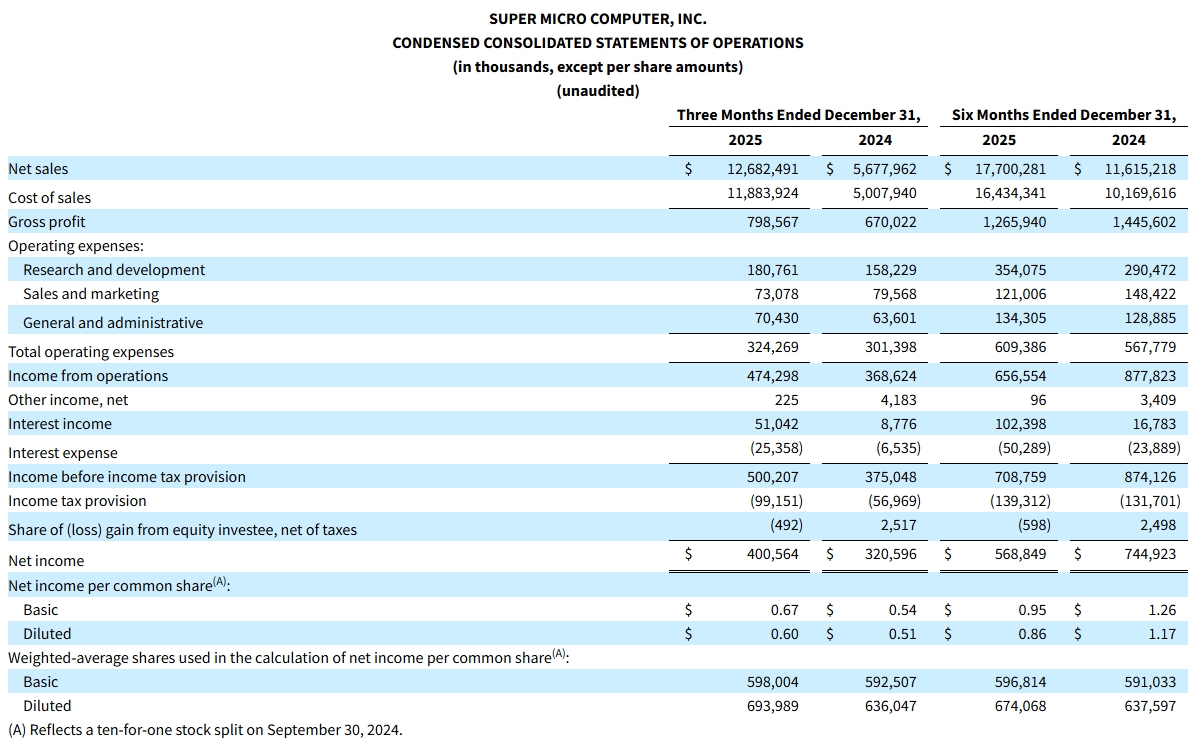The image size is (1200, 748).
Task: Click the Research and development label
Action: tap(114, 270)
